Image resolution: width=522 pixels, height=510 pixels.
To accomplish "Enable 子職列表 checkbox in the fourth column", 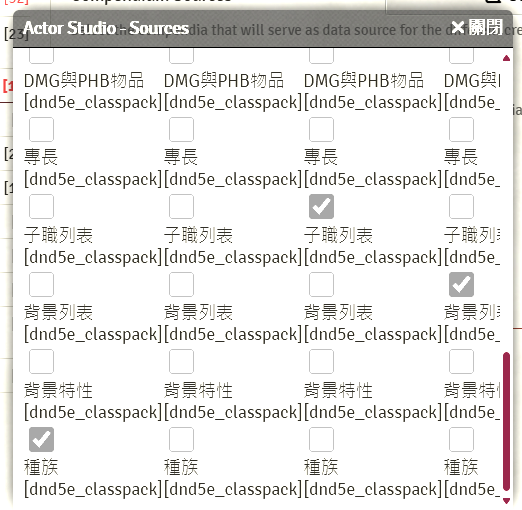I will pyautogui.click(x=461, y=207).
